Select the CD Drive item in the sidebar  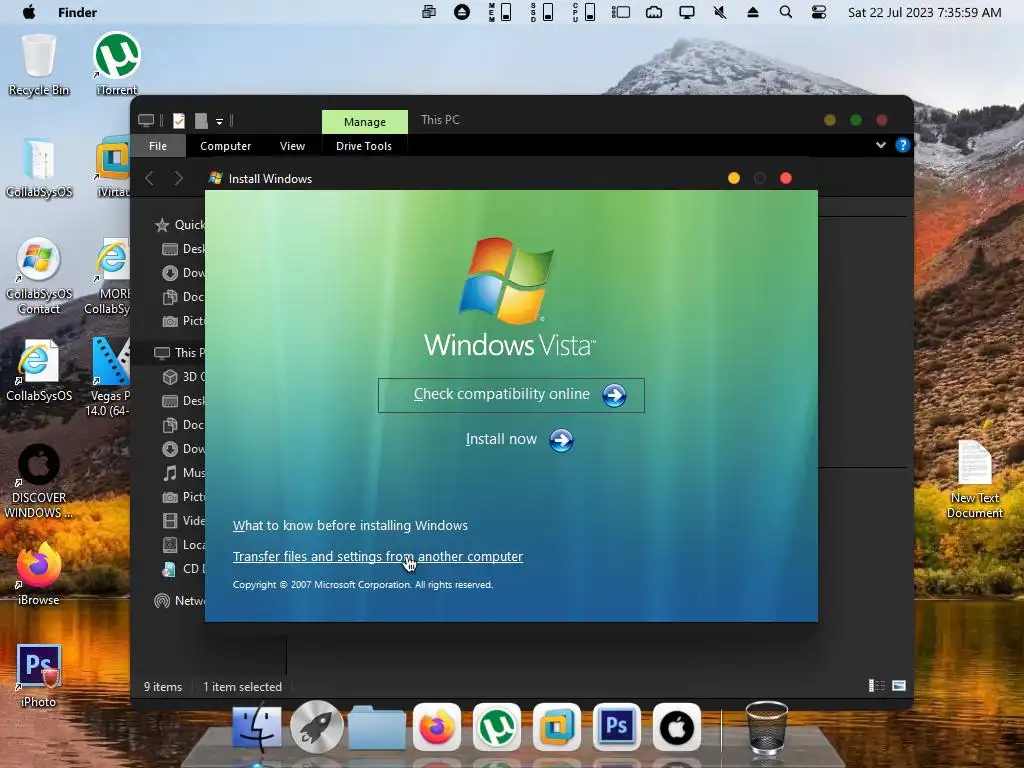click(184, 569)
